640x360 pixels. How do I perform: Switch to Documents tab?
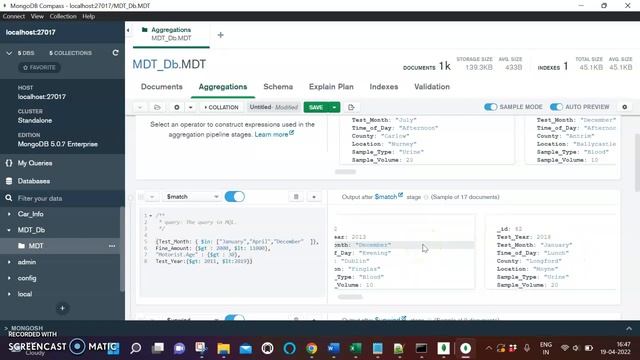click(162, 87)
